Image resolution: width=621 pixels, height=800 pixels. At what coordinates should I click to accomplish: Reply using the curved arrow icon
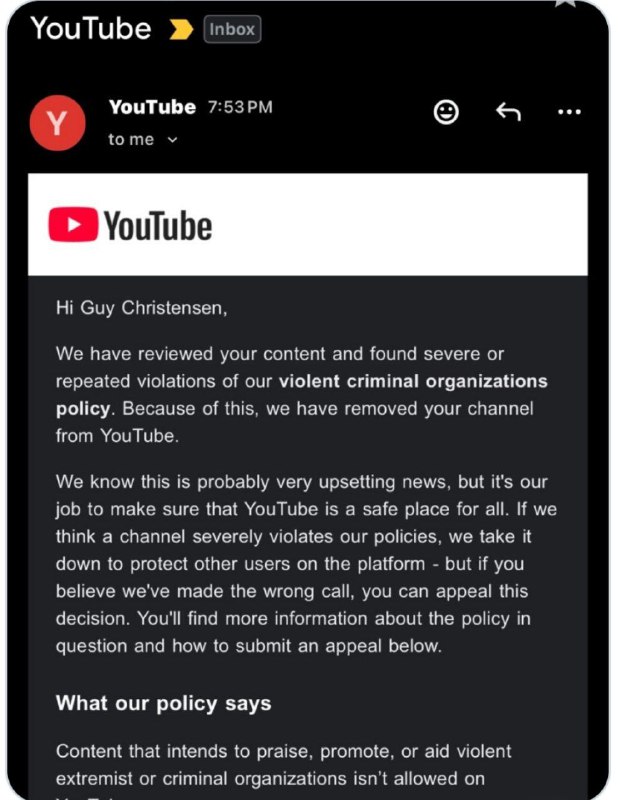click(x=508, y=112)
